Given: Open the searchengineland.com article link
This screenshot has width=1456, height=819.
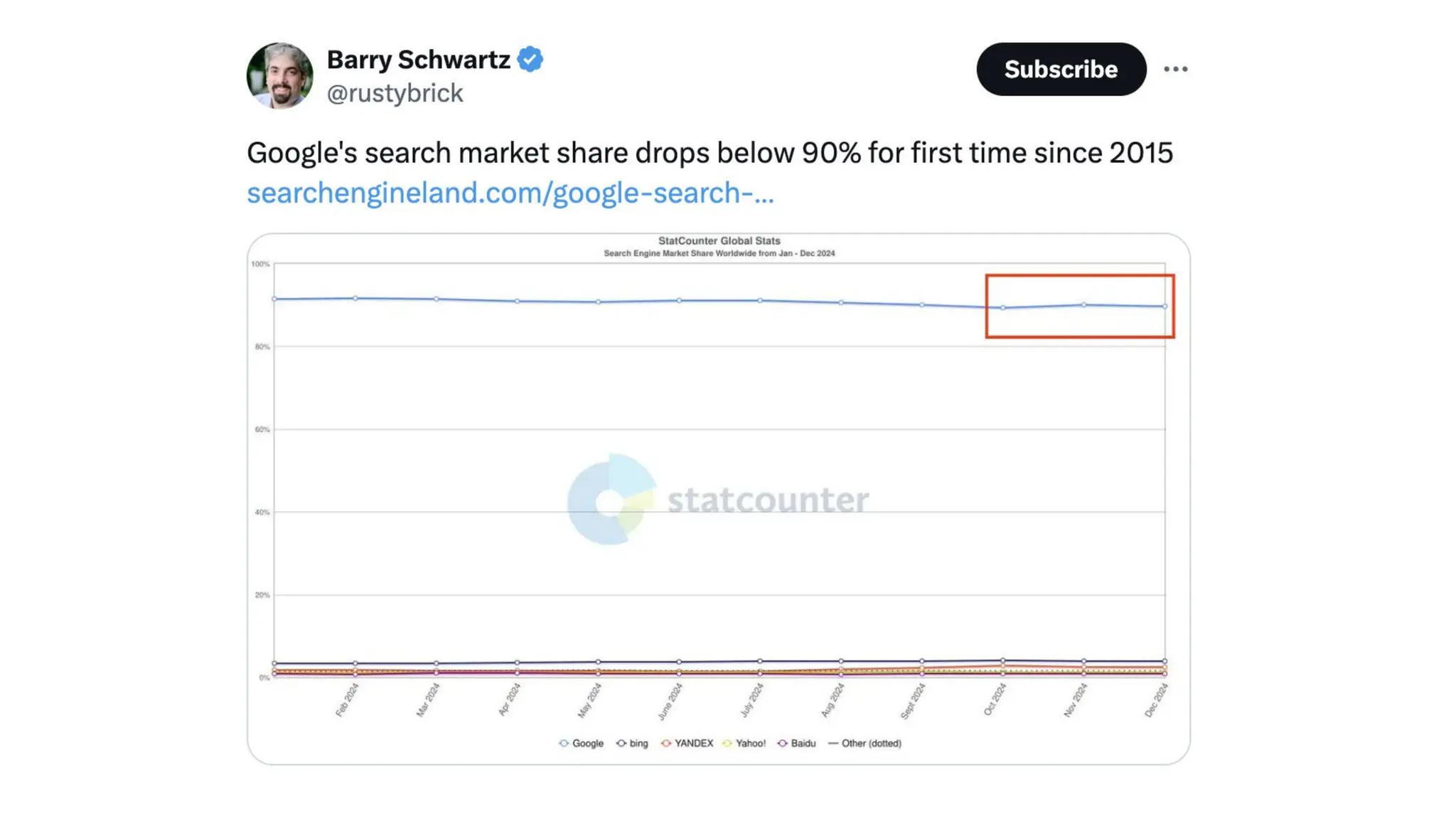Looking at the screenshot, I should pos(510,193).
